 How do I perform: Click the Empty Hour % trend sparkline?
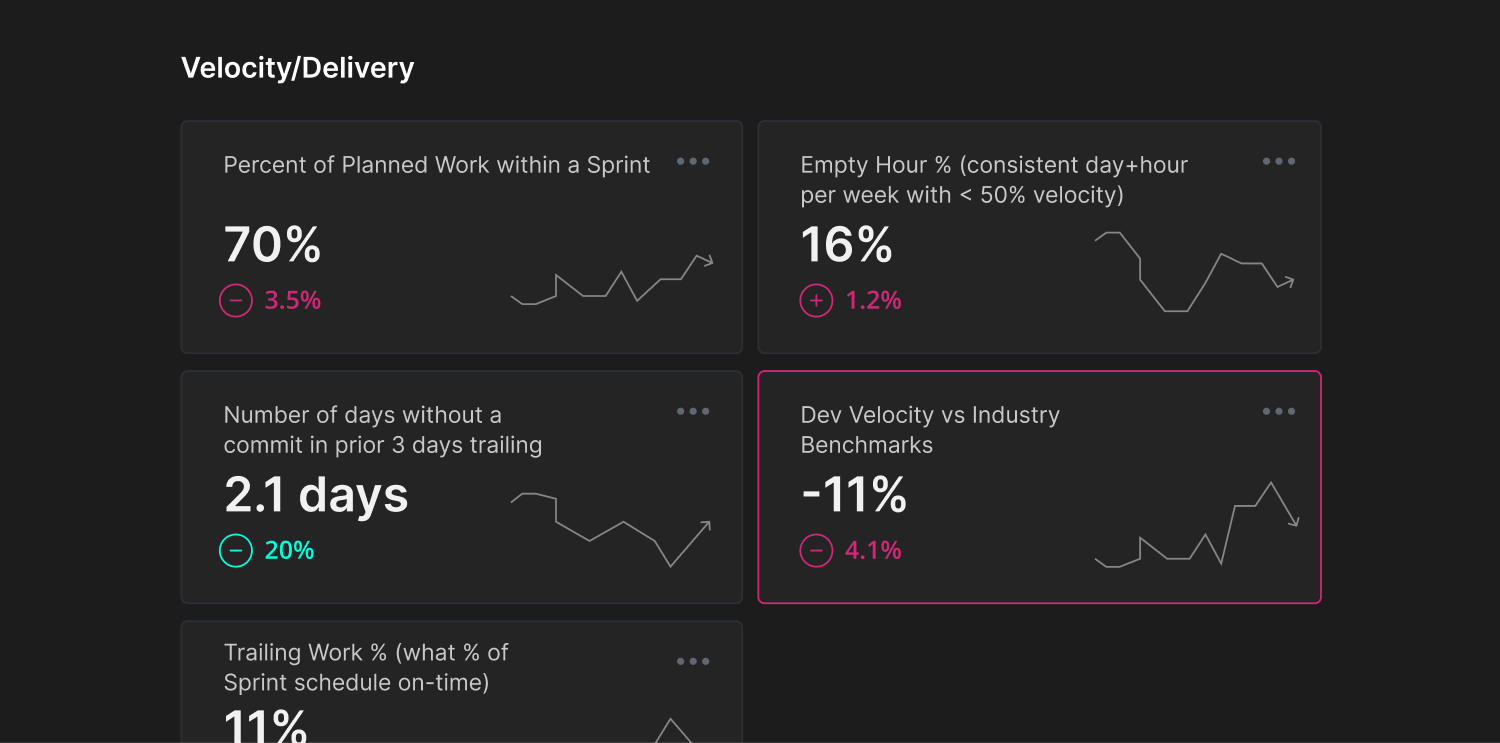click(x=1194, y=272)
